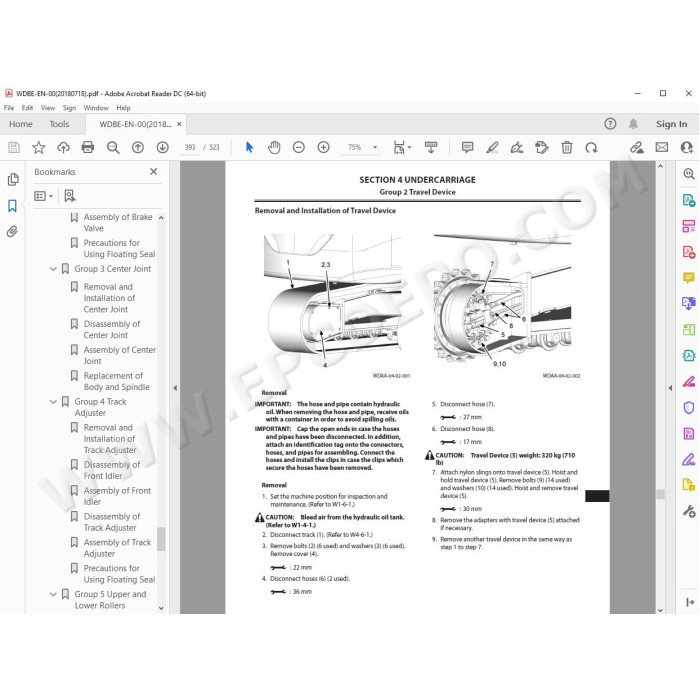Open the notifications bell
Screen dimensions: 700x700
(x=633, y=124)
